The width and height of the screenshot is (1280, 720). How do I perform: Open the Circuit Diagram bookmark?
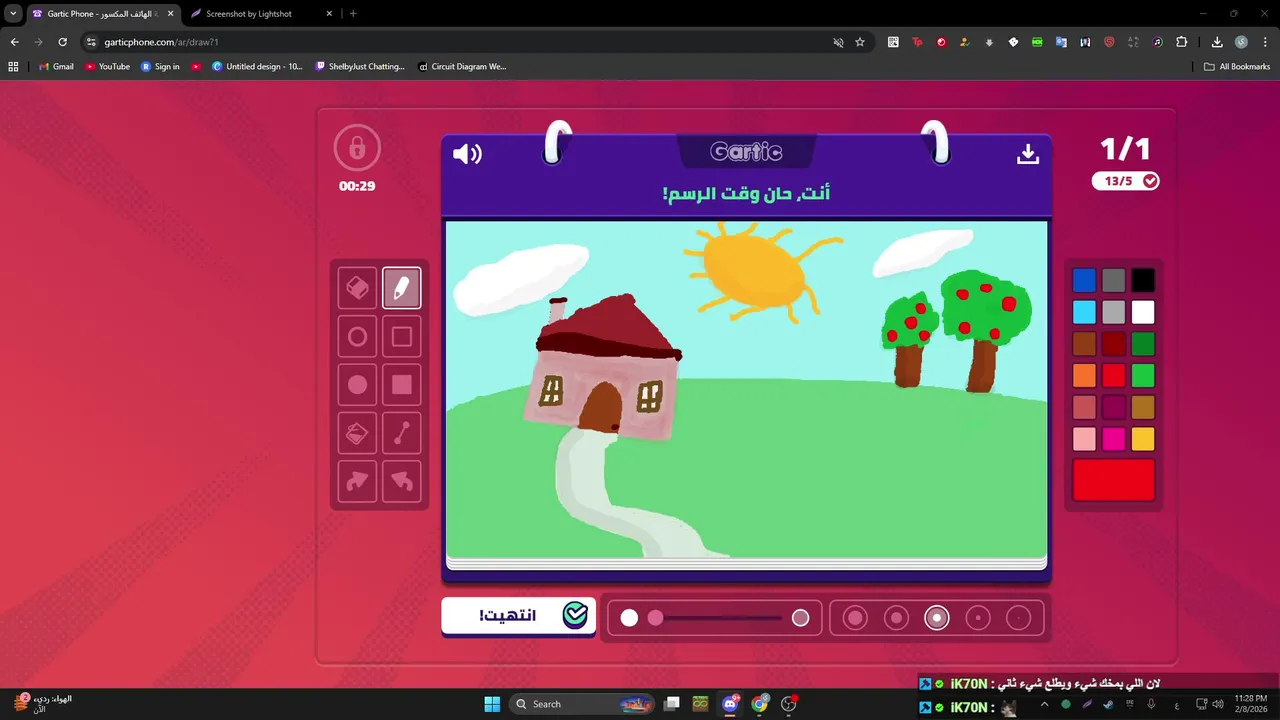[462, 67]
